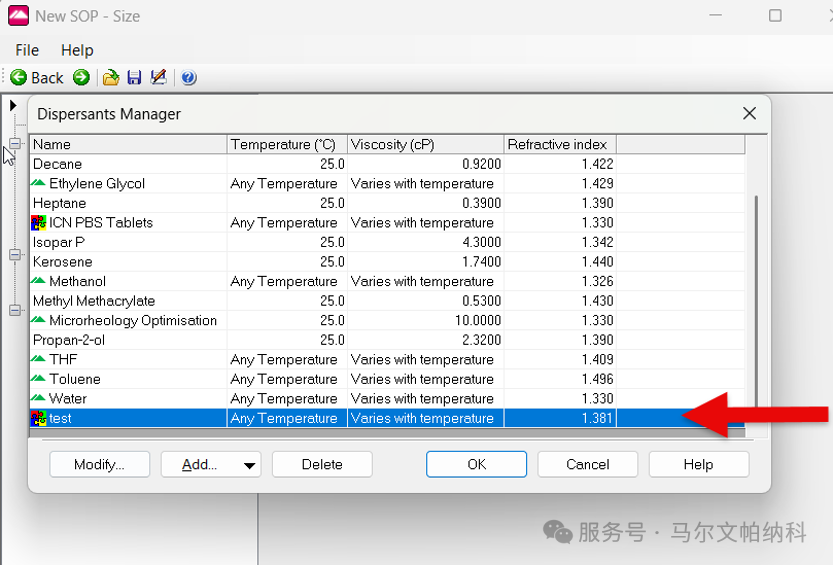833x565 pixels.
Task: Save the SOP with floppy disk icon
Action: [x=134, y=78]
